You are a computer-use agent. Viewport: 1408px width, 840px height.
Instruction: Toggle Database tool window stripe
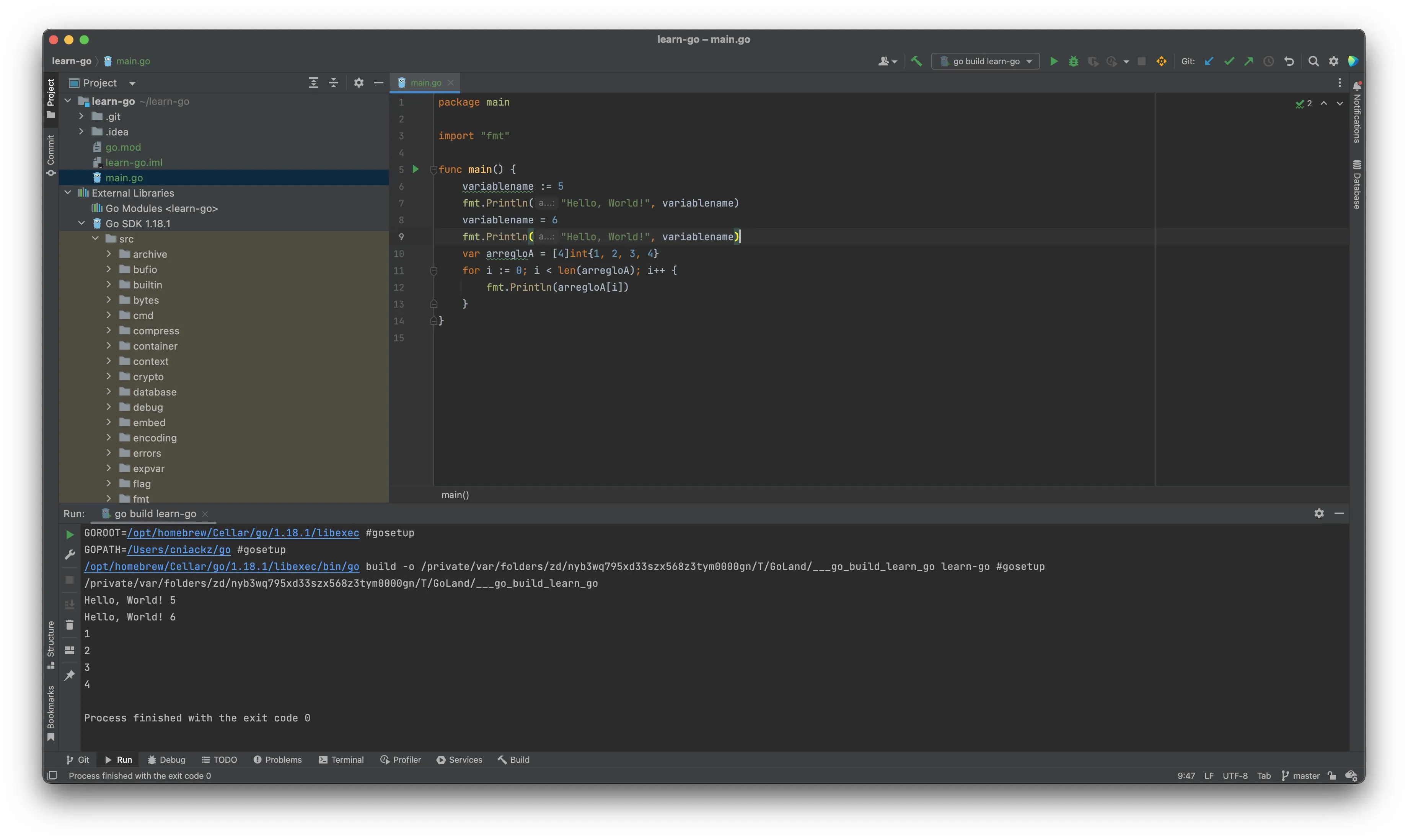click(1357, 184)
